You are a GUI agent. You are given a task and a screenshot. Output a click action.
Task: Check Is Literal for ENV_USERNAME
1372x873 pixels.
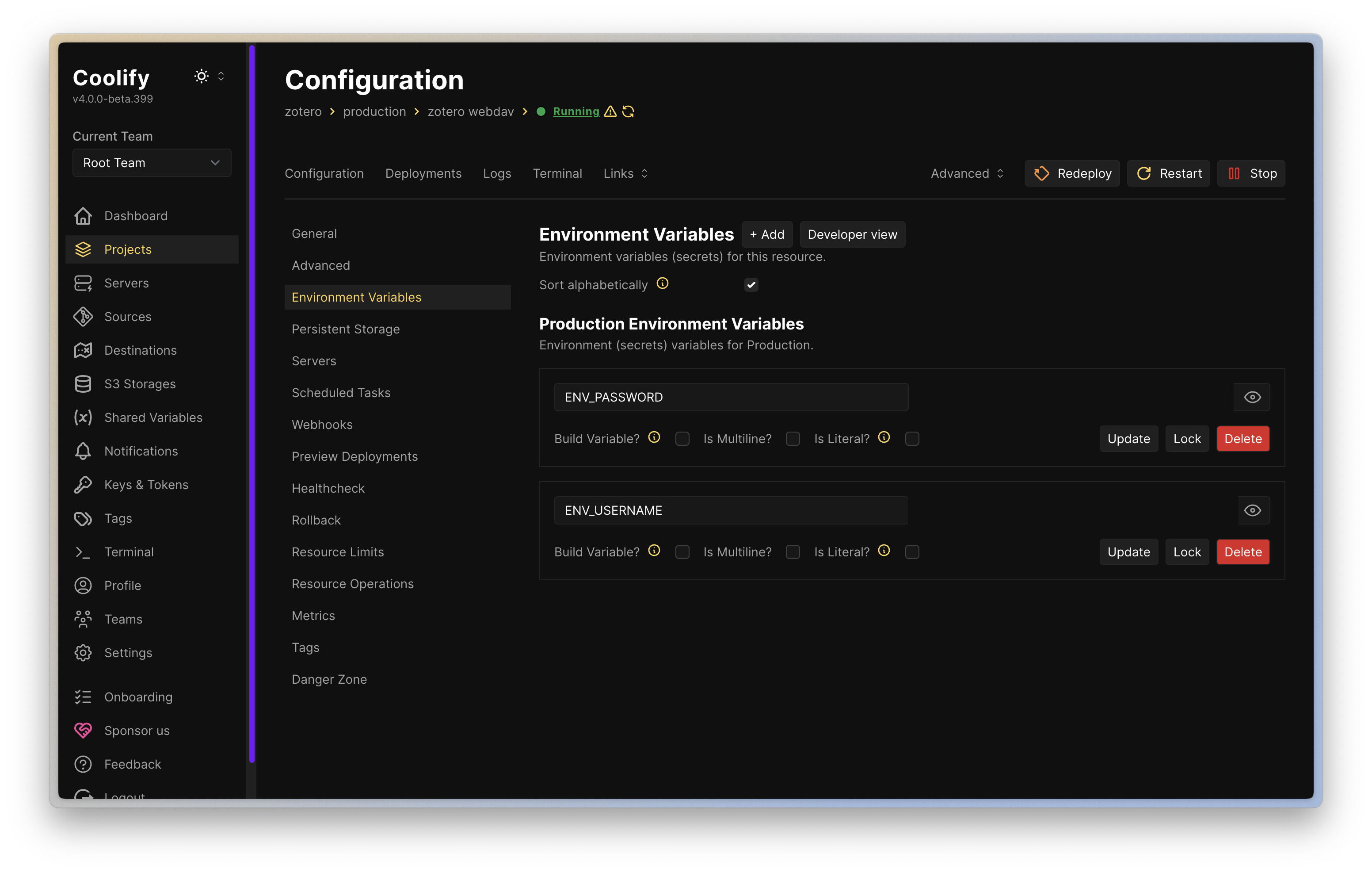click(911, 552)
